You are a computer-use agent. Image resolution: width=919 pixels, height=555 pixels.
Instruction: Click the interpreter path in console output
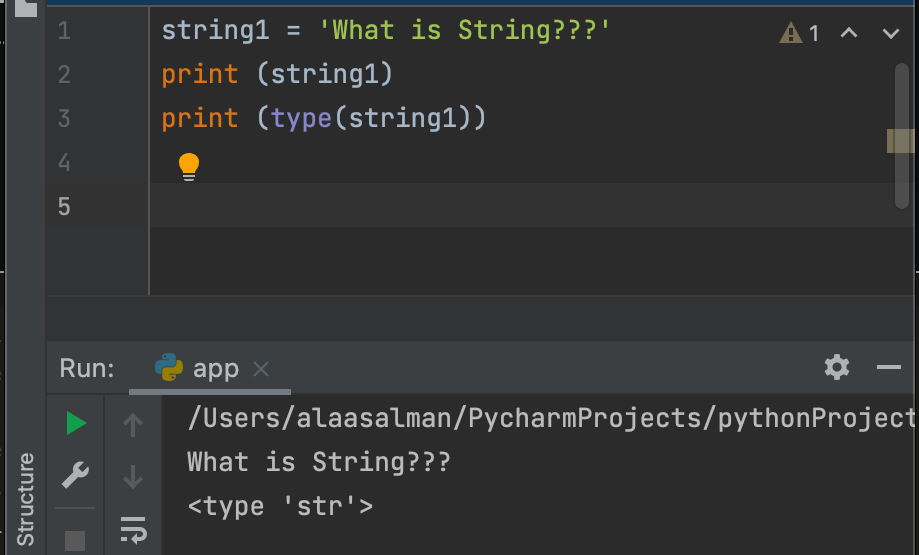[x=550, y=418]
